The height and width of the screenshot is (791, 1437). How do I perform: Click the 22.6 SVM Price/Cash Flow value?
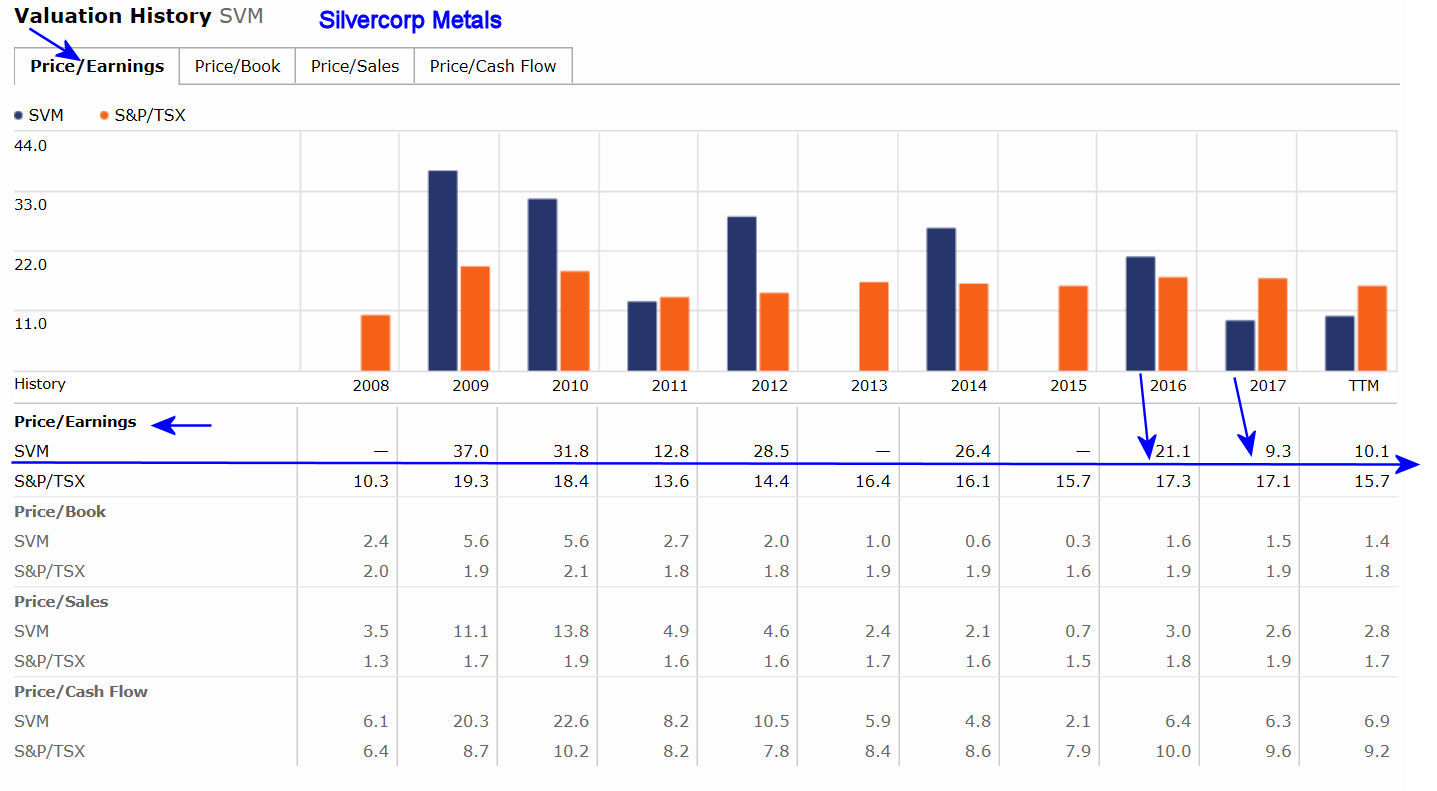pos(572,721)
